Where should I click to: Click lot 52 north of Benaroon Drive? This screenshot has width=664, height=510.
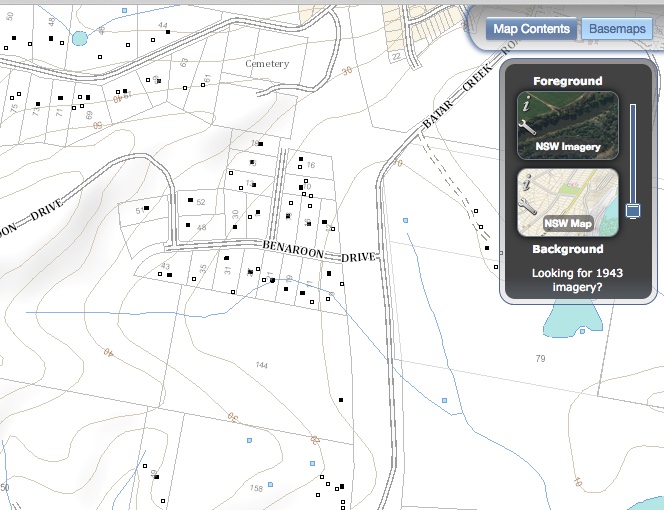(x=201, y=202)
